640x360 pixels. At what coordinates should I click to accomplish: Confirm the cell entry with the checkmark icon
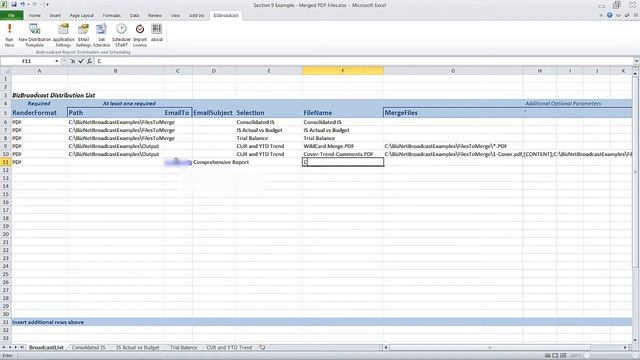point(81,61)
